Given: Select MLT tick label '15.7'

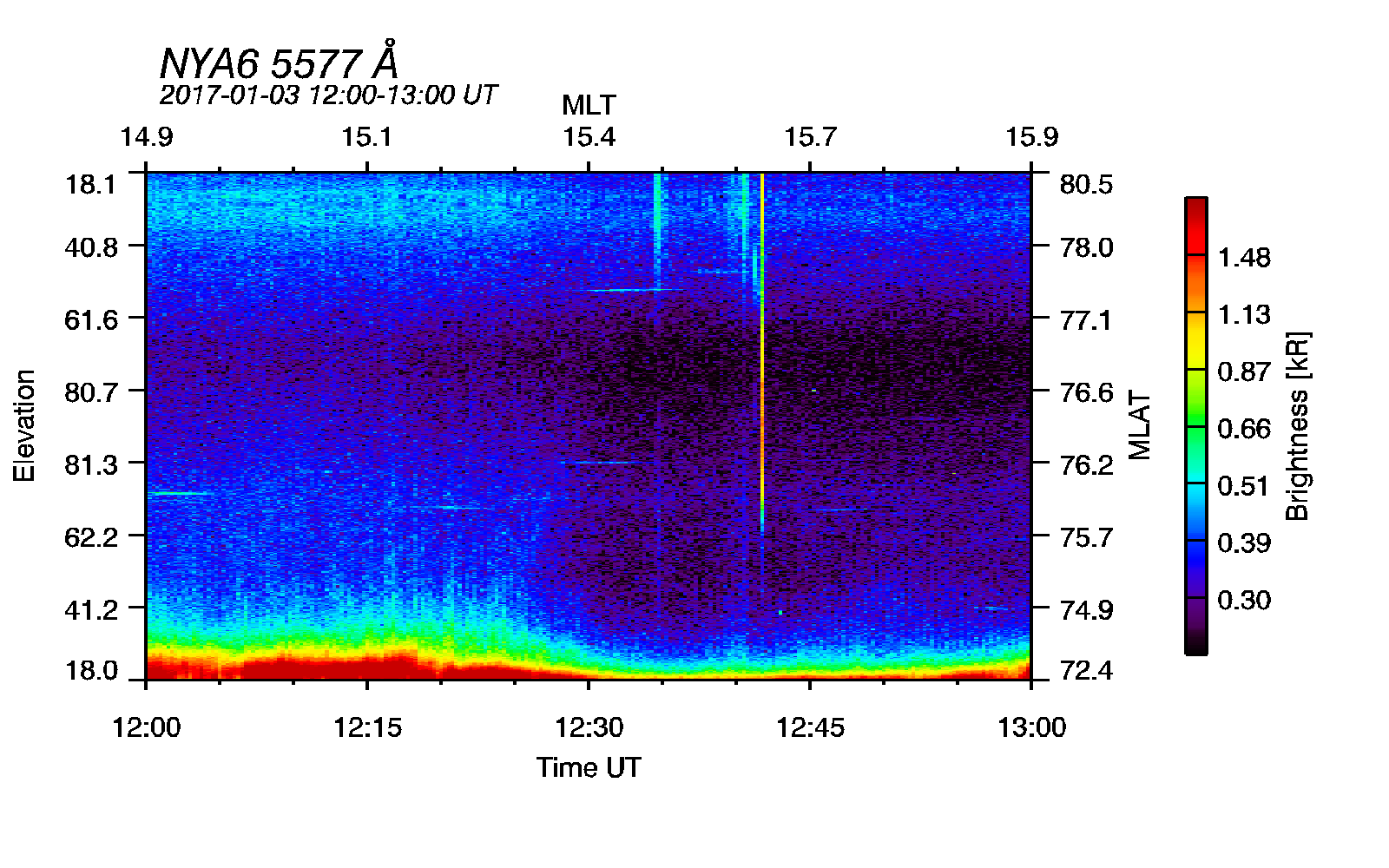Looking at the screenshot, I should click(x=810, y=137).
